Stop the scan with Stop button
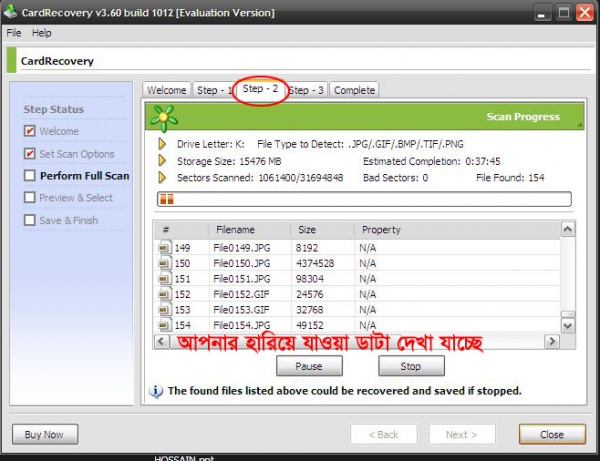600x461 pixels. 411,366
